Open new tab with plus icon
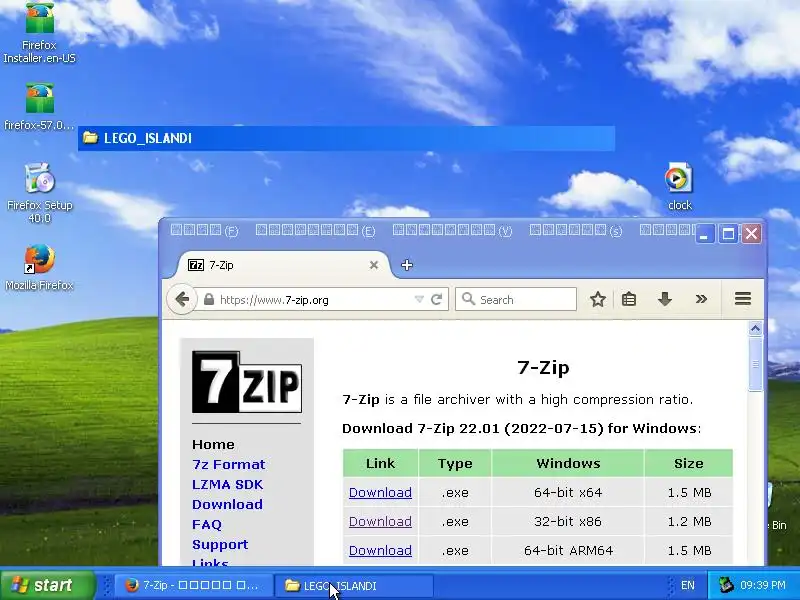 pyautogui.click(x=407, y=265)
